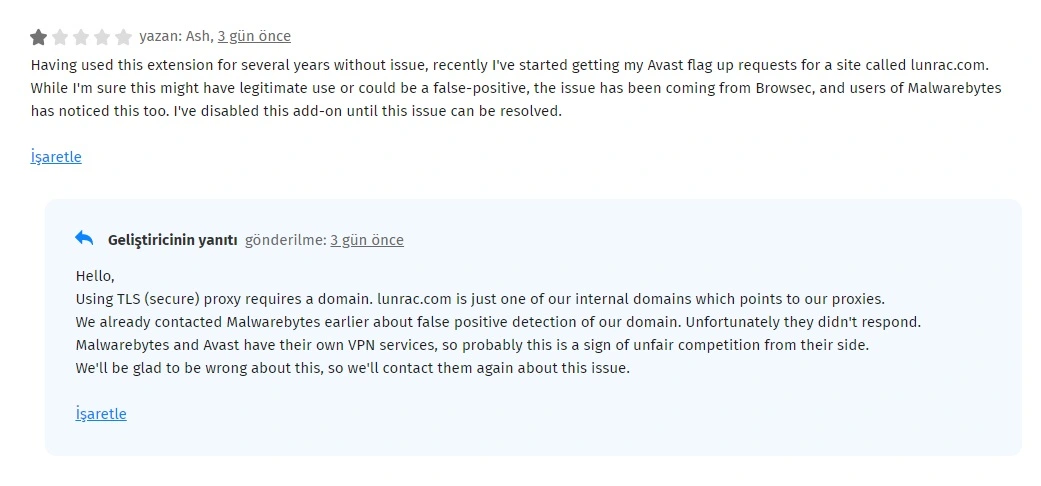Click the blue reply arrow icon
This screenshot has height=486, width=1041.
coord(84,239)
